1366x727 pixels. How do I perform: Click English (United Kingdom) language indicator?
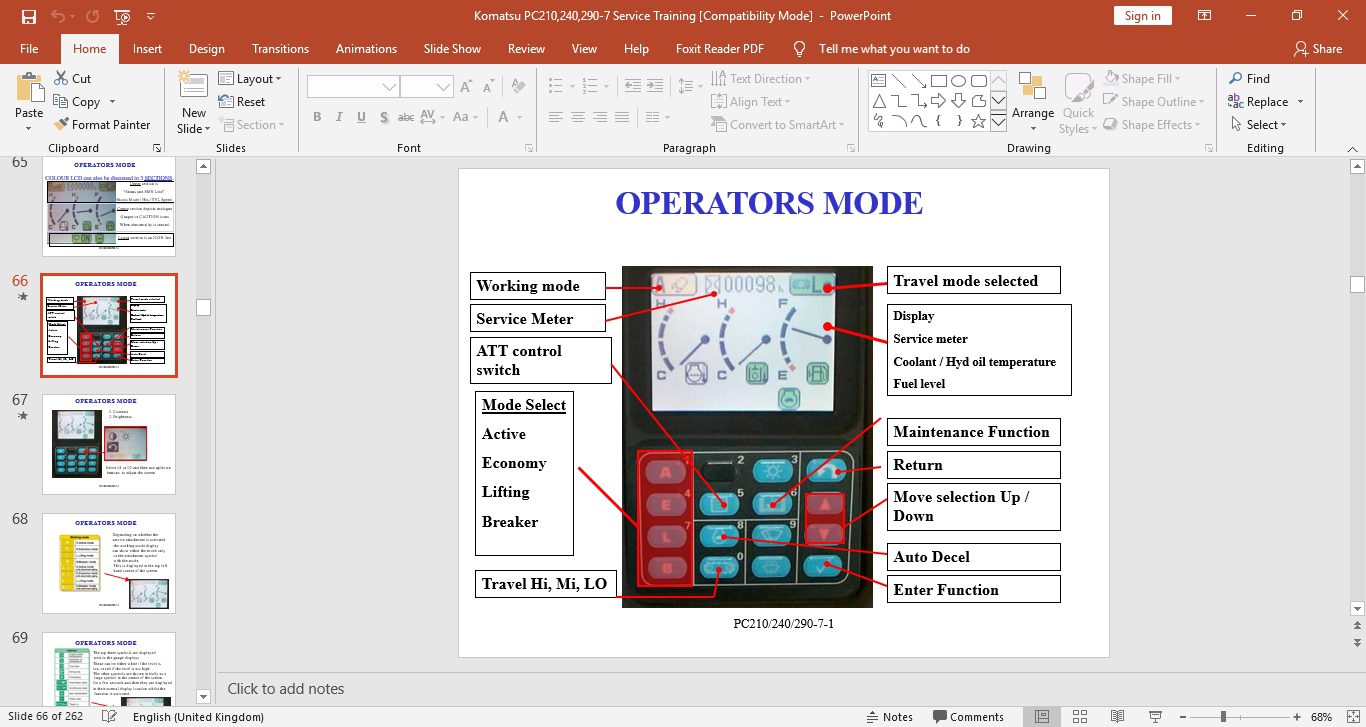pyautogui.click(x=198, y=717)
